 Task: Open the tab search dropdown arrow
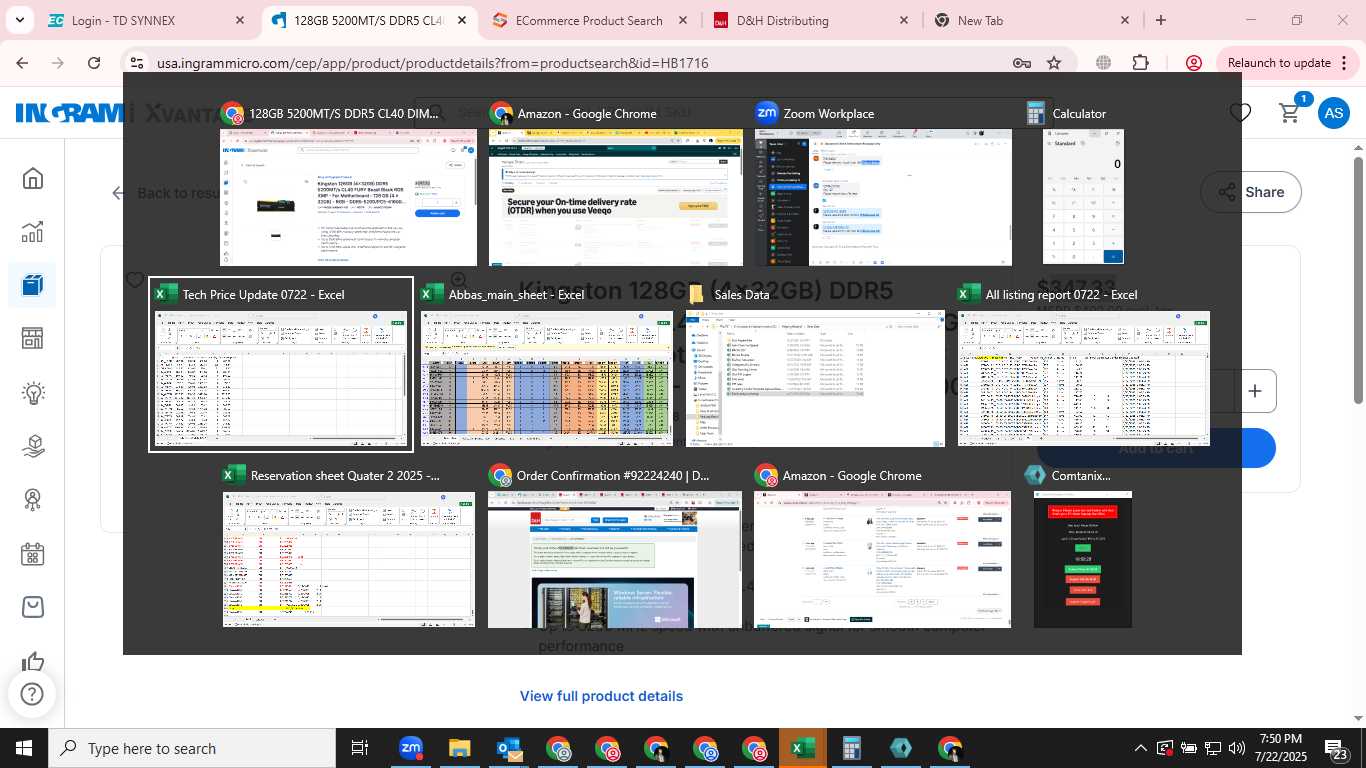(20, 20)
